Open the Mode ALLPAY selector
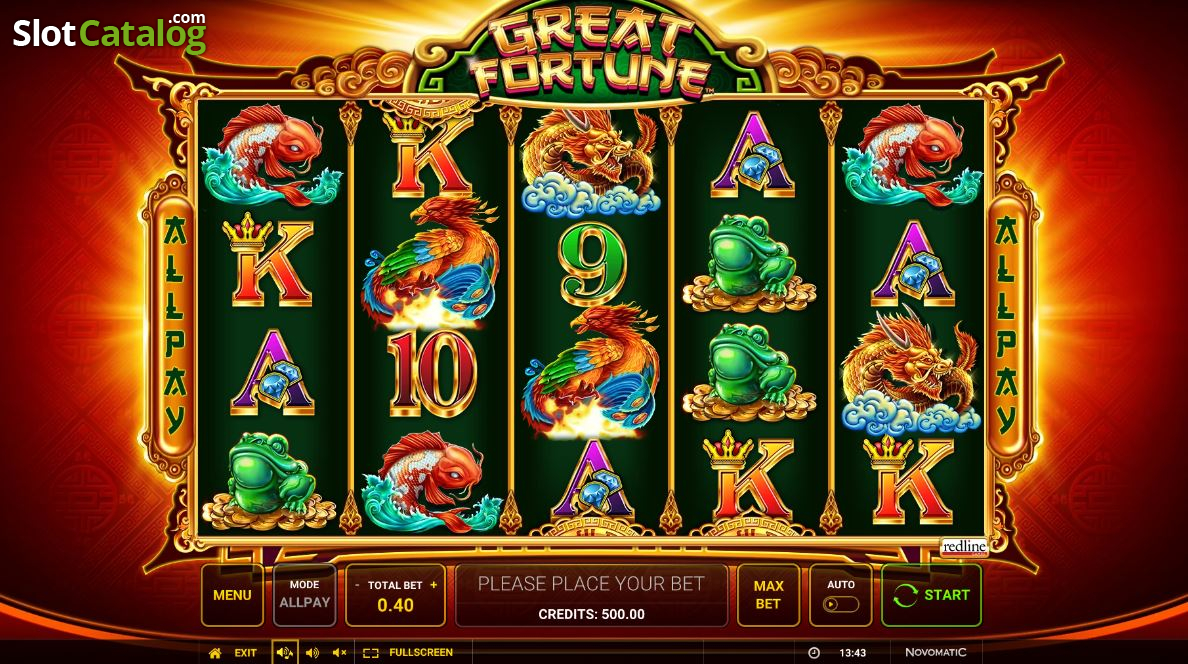The height and width of the screenshot is (664, 1188). (305, 595)
